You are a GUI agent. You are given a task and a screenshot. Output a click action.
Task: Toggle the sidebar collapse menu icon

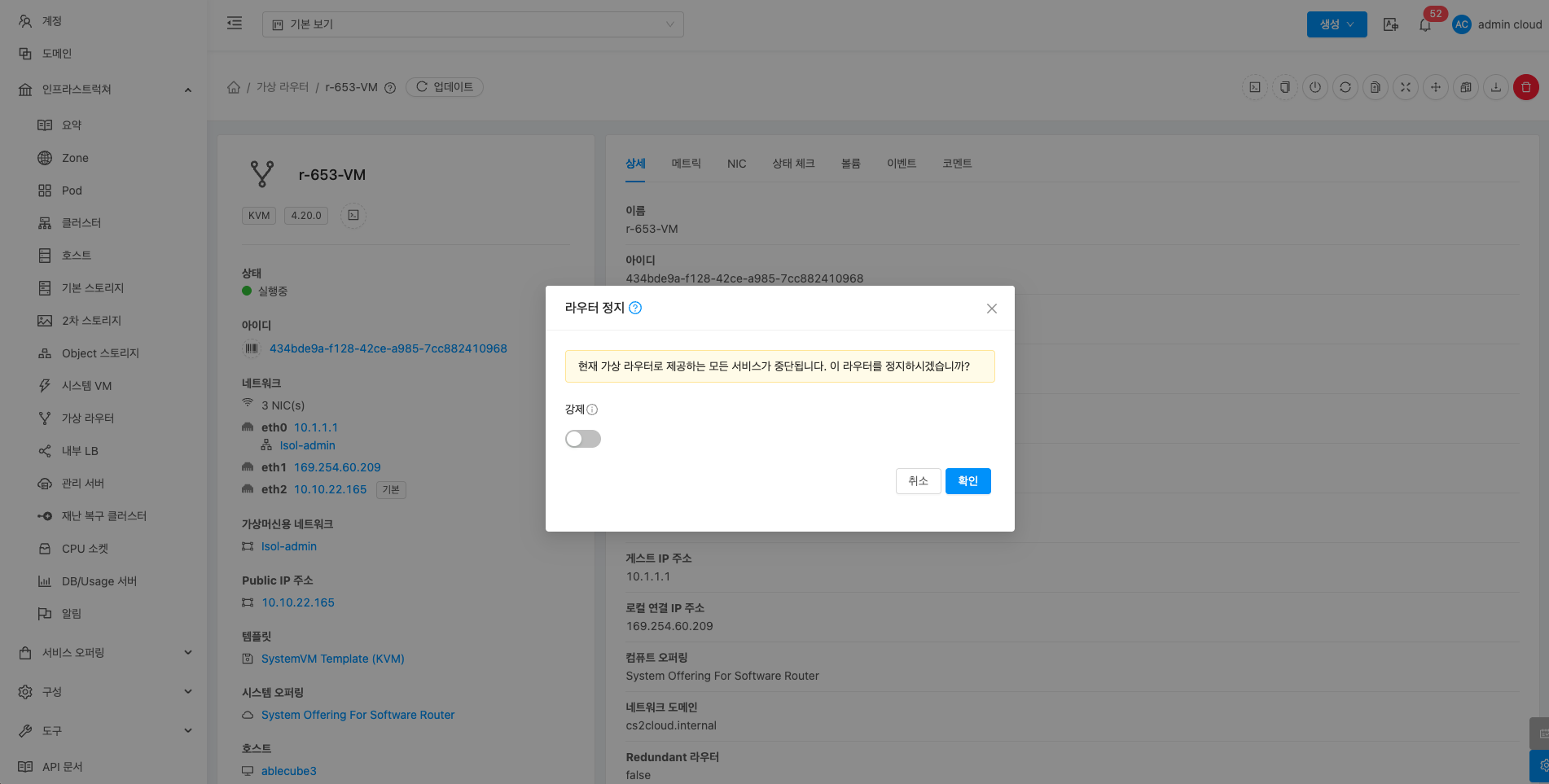(235, 24)
